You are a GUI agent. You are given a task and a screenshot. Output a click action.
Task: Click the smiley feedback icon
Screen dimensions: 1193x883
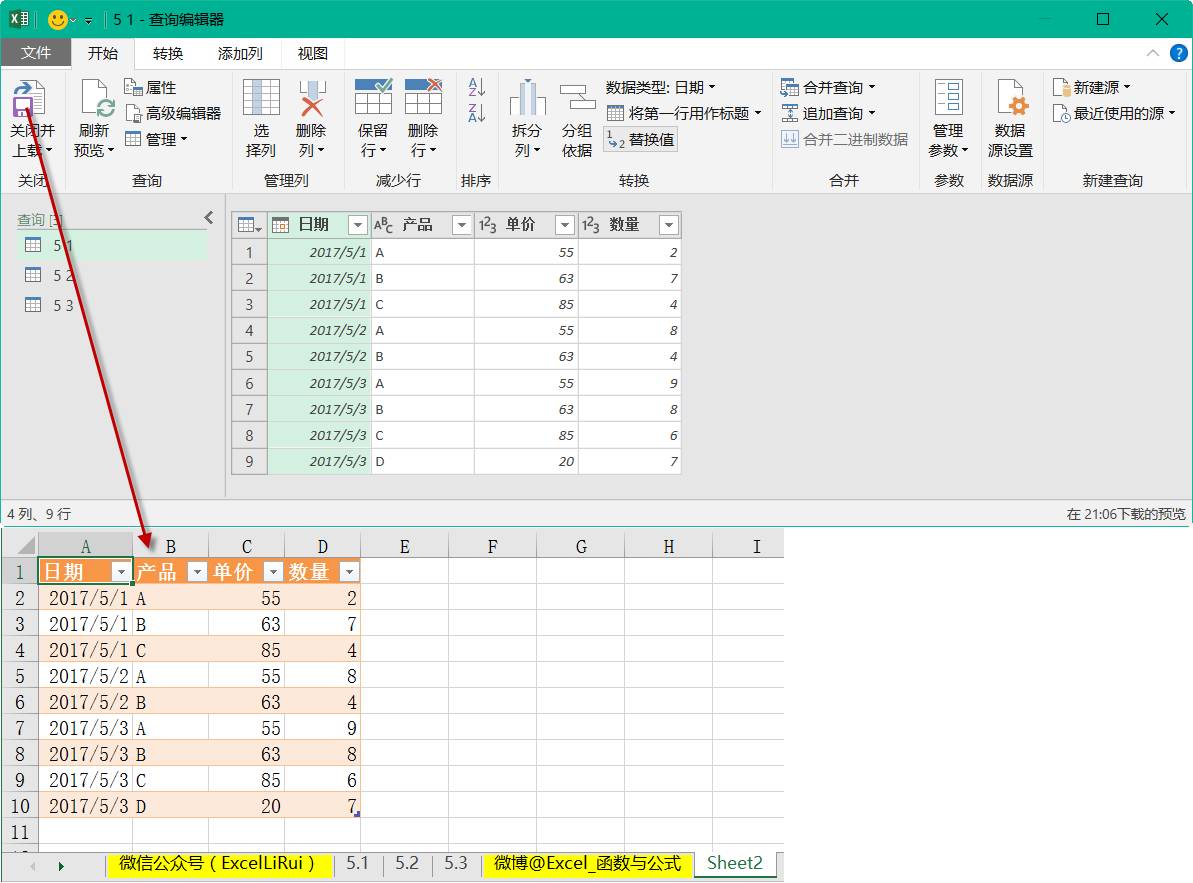pos(57,19)
